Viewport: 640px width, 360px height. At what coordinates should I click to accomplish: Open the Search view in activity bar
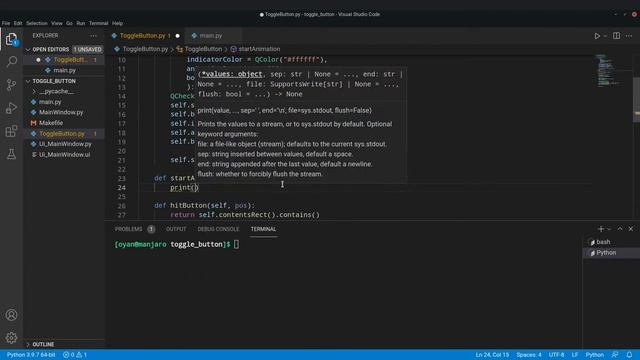click(11, 62)
